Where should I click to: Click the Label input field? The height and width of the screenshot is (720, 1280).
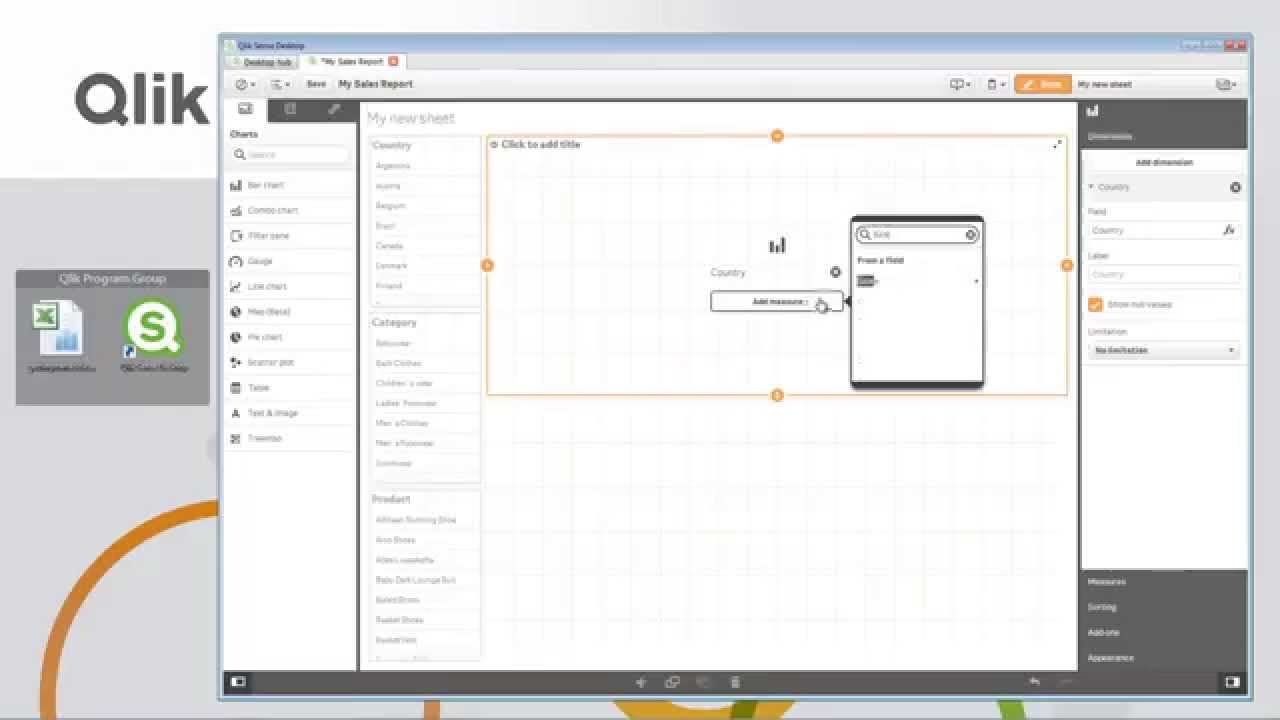[1164, 274]
